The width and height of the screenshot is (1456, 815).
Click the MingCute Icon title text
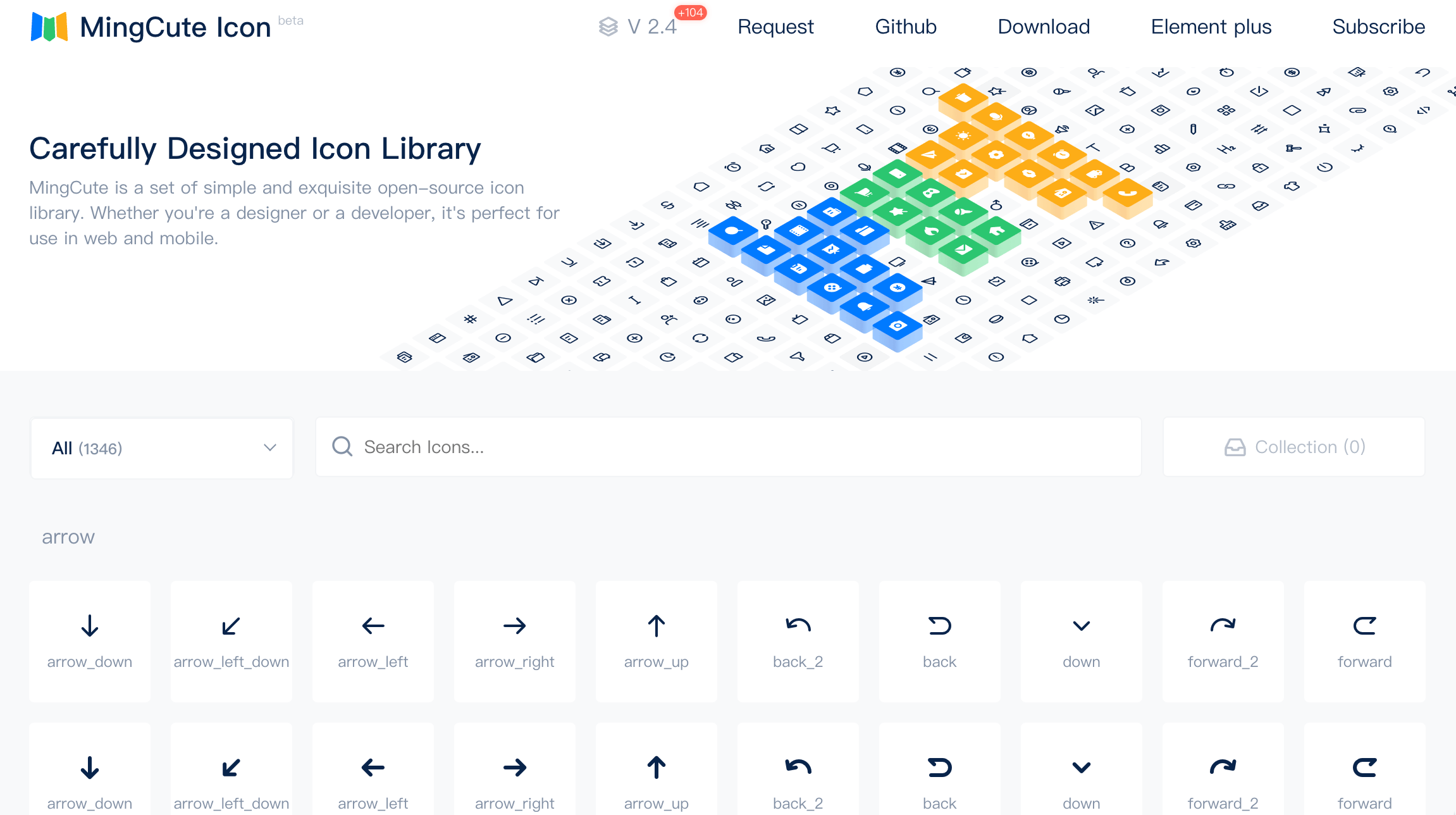175,27
